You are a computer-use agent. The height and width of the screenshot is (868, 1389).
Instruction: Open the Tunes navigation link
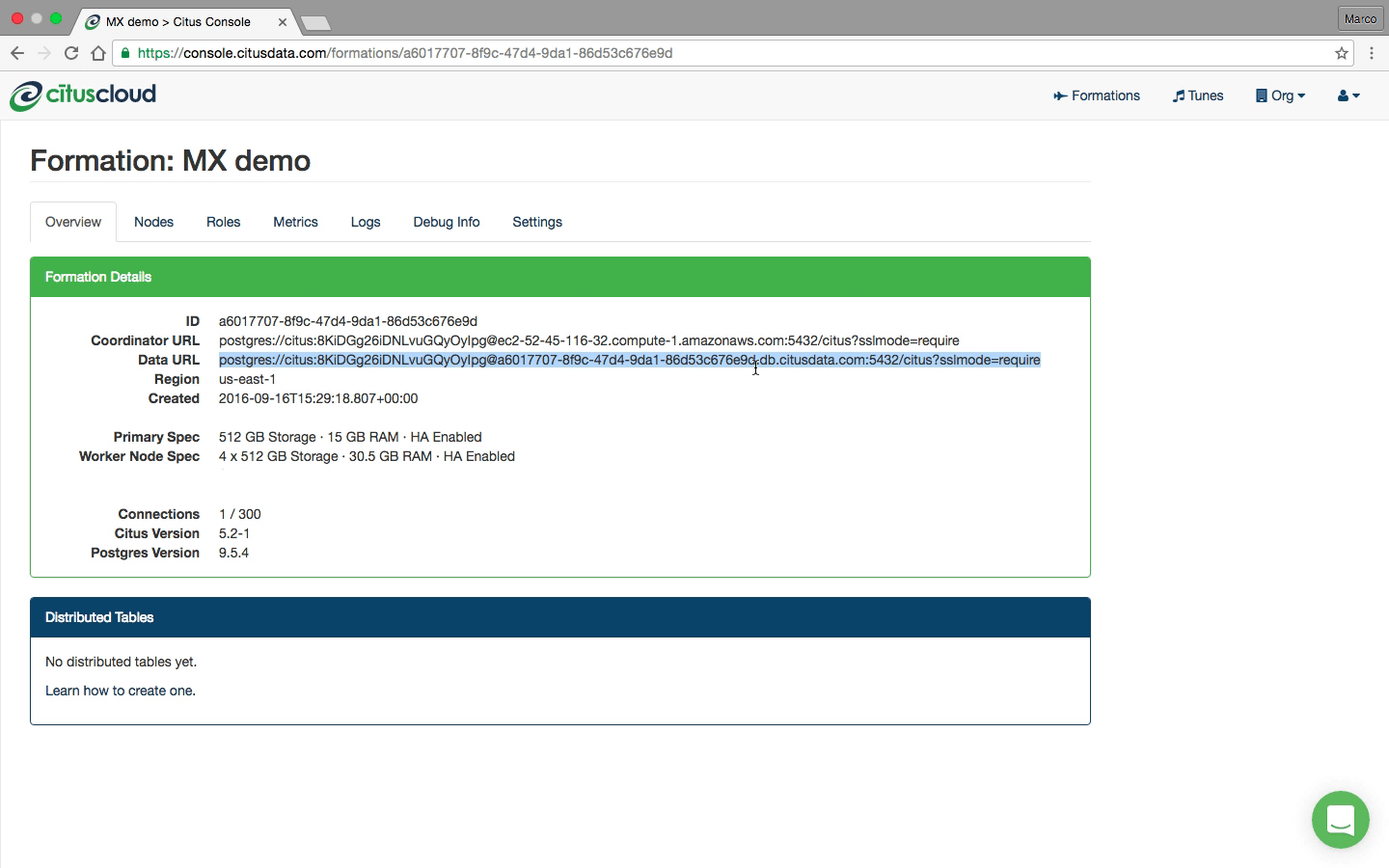pyautogui.click(x=1198, y=95)
